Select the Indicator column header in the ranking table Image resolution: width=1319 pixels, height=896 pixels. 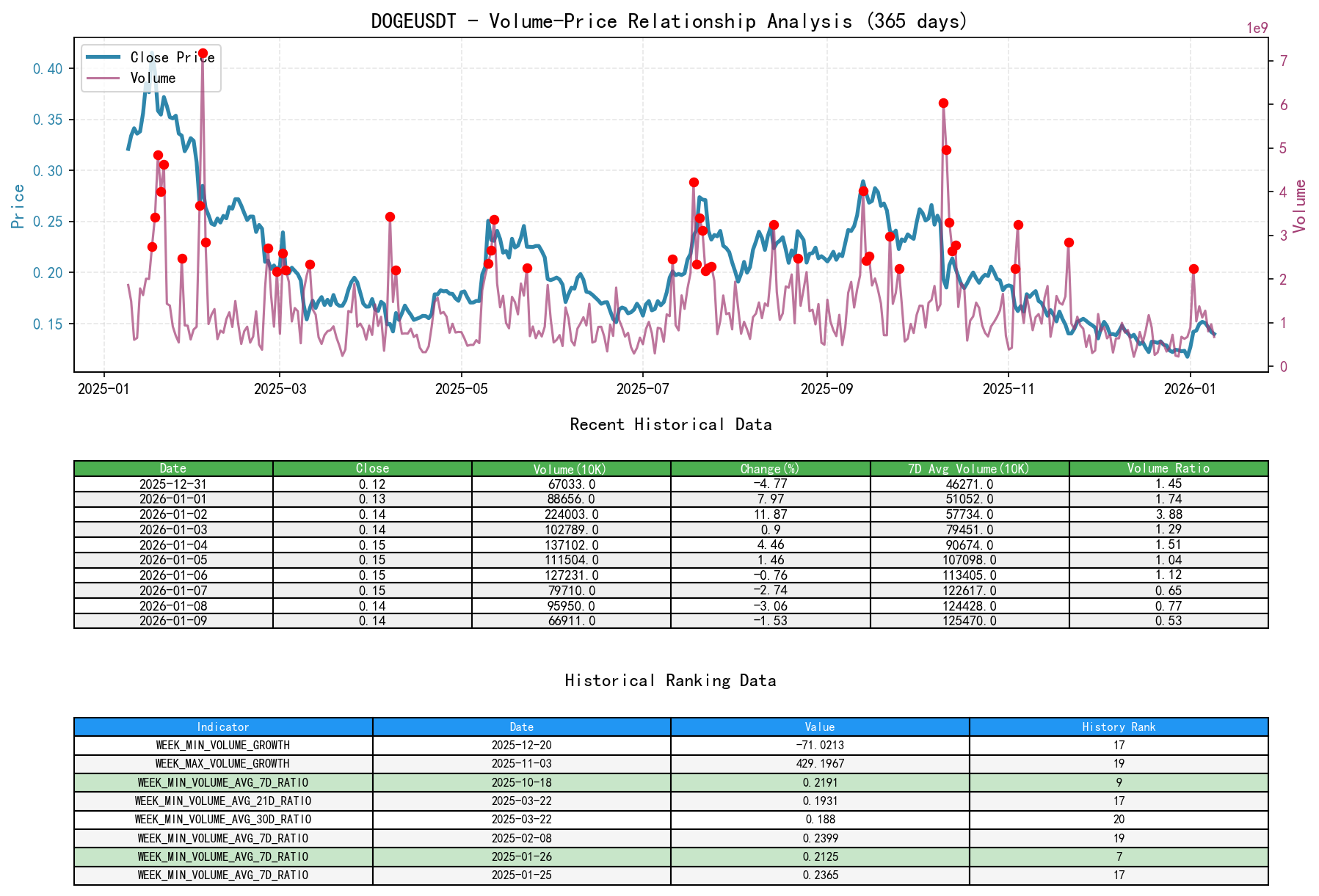pos(222,726)
